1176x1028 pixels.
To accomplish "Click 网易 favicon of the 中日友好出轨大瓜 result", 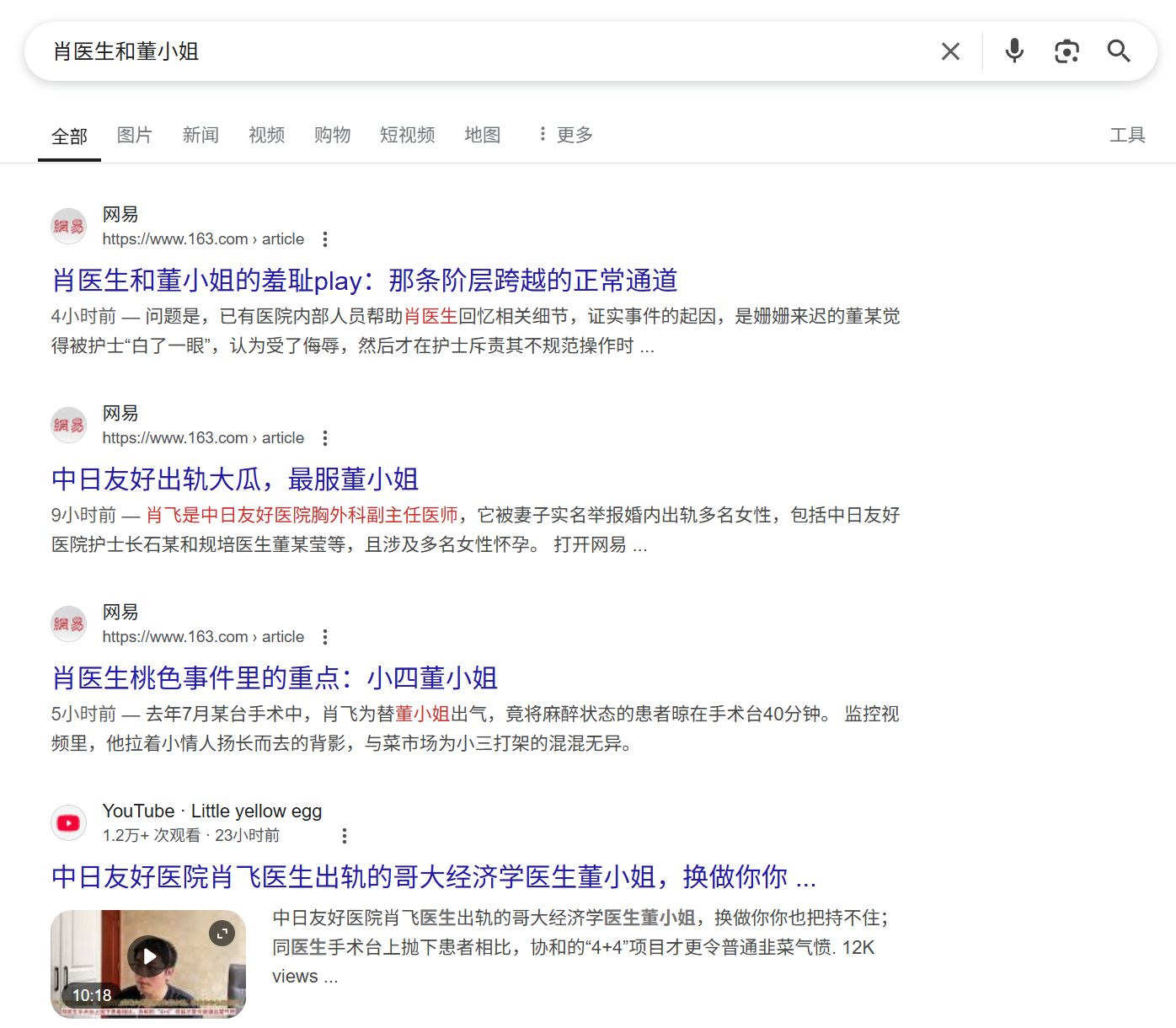I will point(69,426).
